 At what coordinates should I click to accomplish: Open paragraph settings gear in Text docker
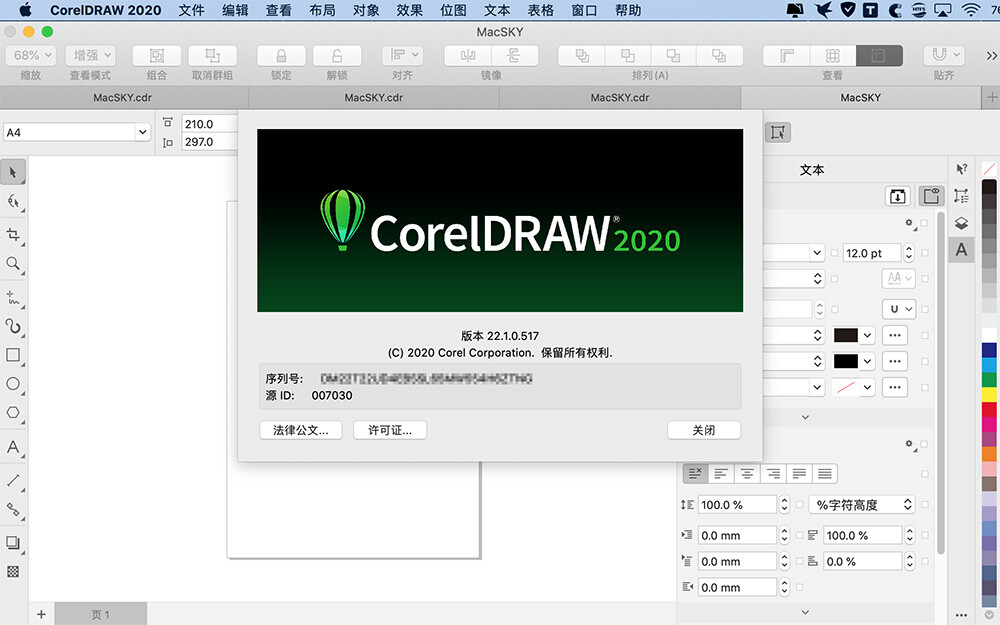(910, 444)
